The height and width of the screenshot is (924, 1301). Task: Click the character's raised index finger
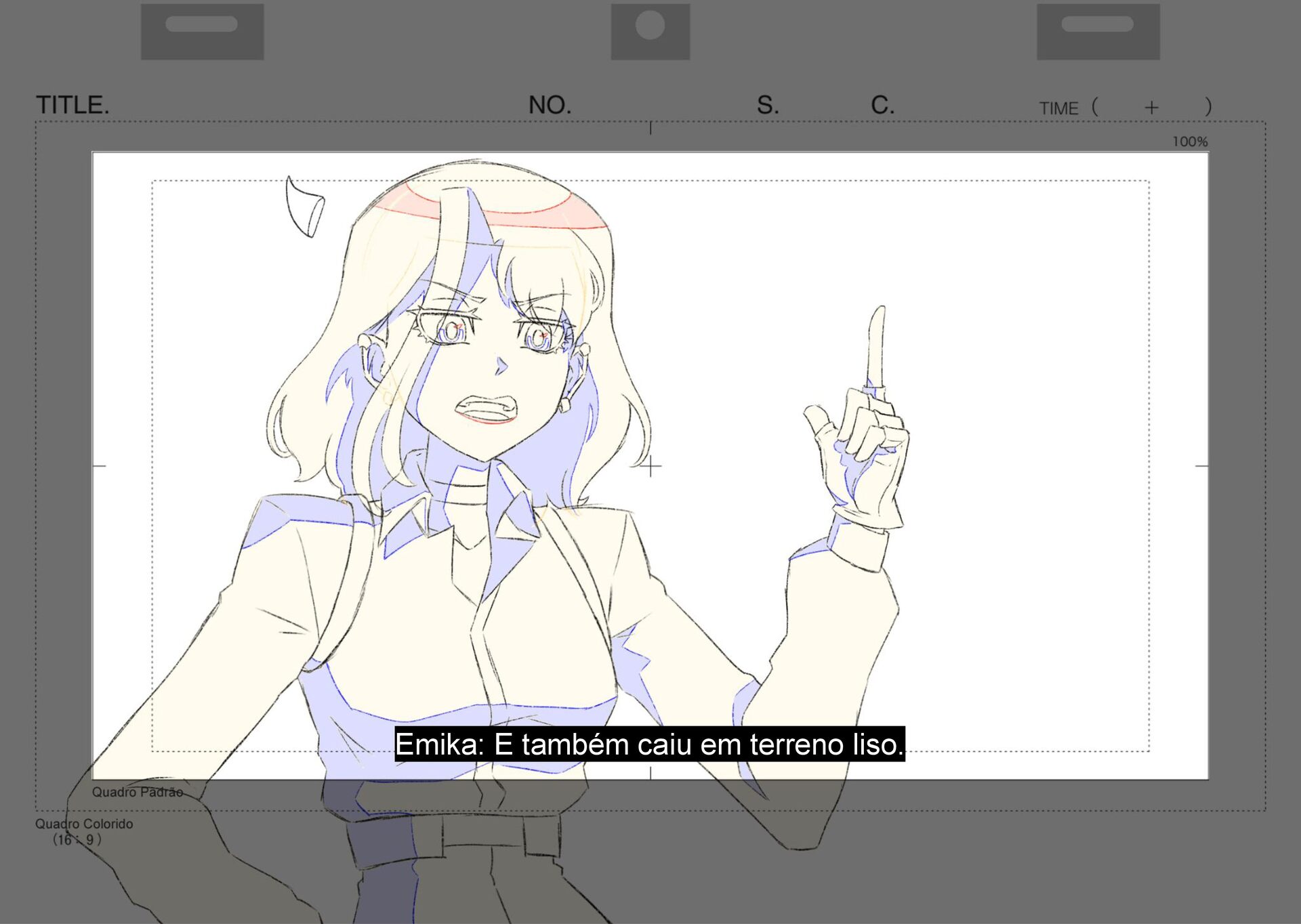pyautogui.click(x=877, y=345)
